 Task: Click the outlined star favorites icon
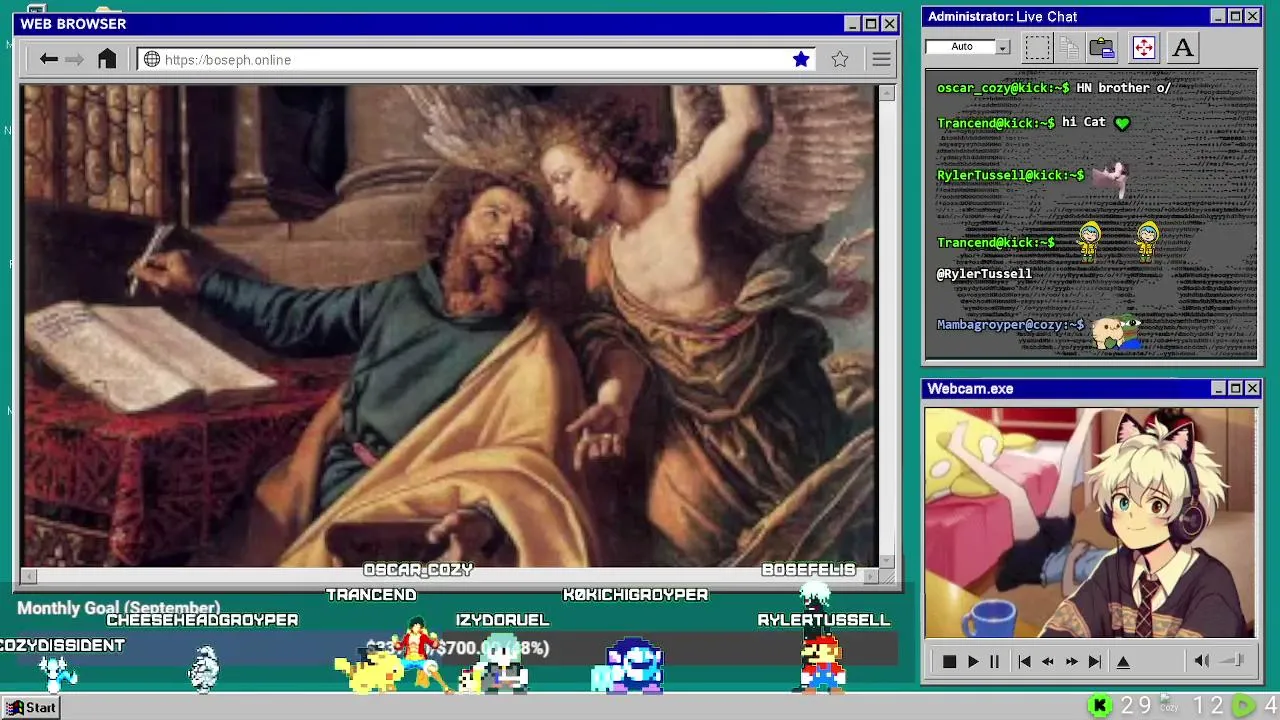tap(840, 59)
